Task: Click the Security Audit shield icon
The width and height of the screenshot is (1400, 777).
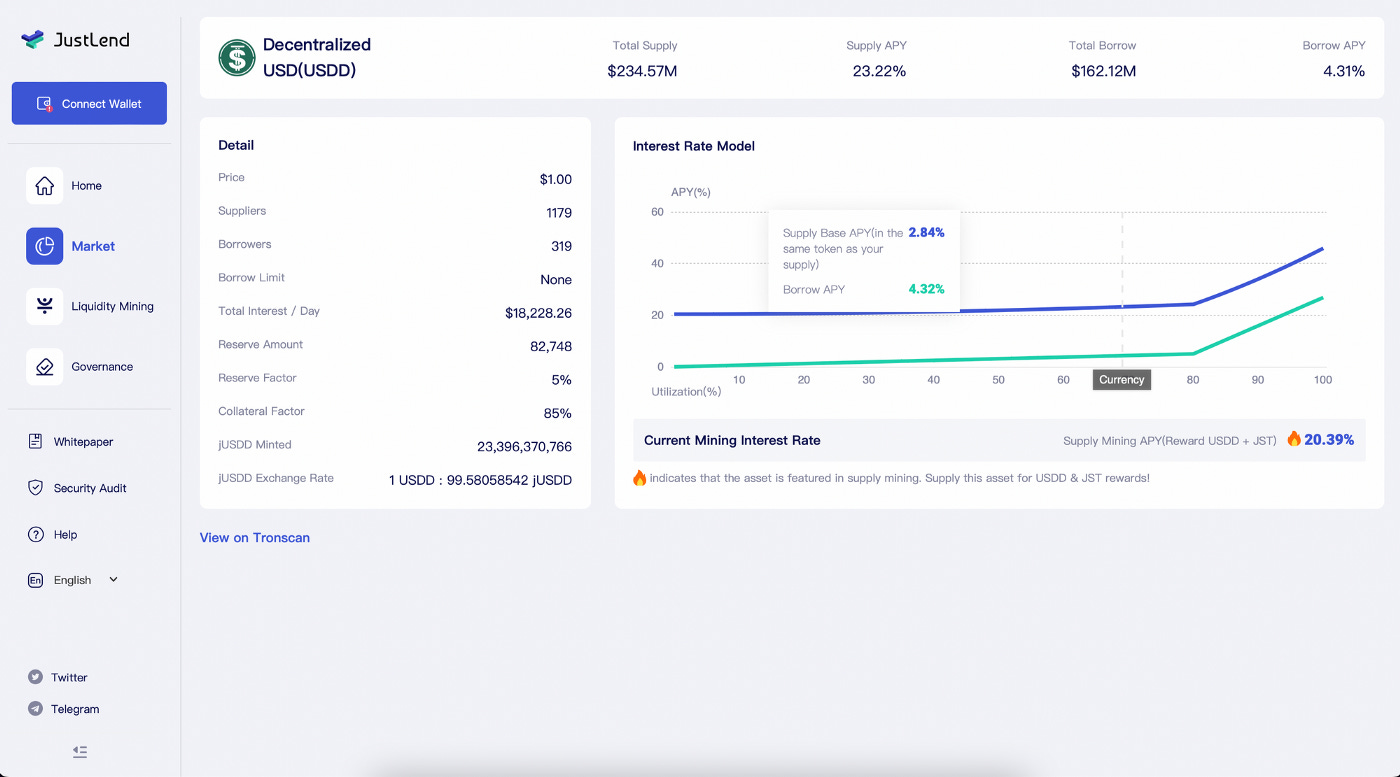Action: (x=35, y=488)
